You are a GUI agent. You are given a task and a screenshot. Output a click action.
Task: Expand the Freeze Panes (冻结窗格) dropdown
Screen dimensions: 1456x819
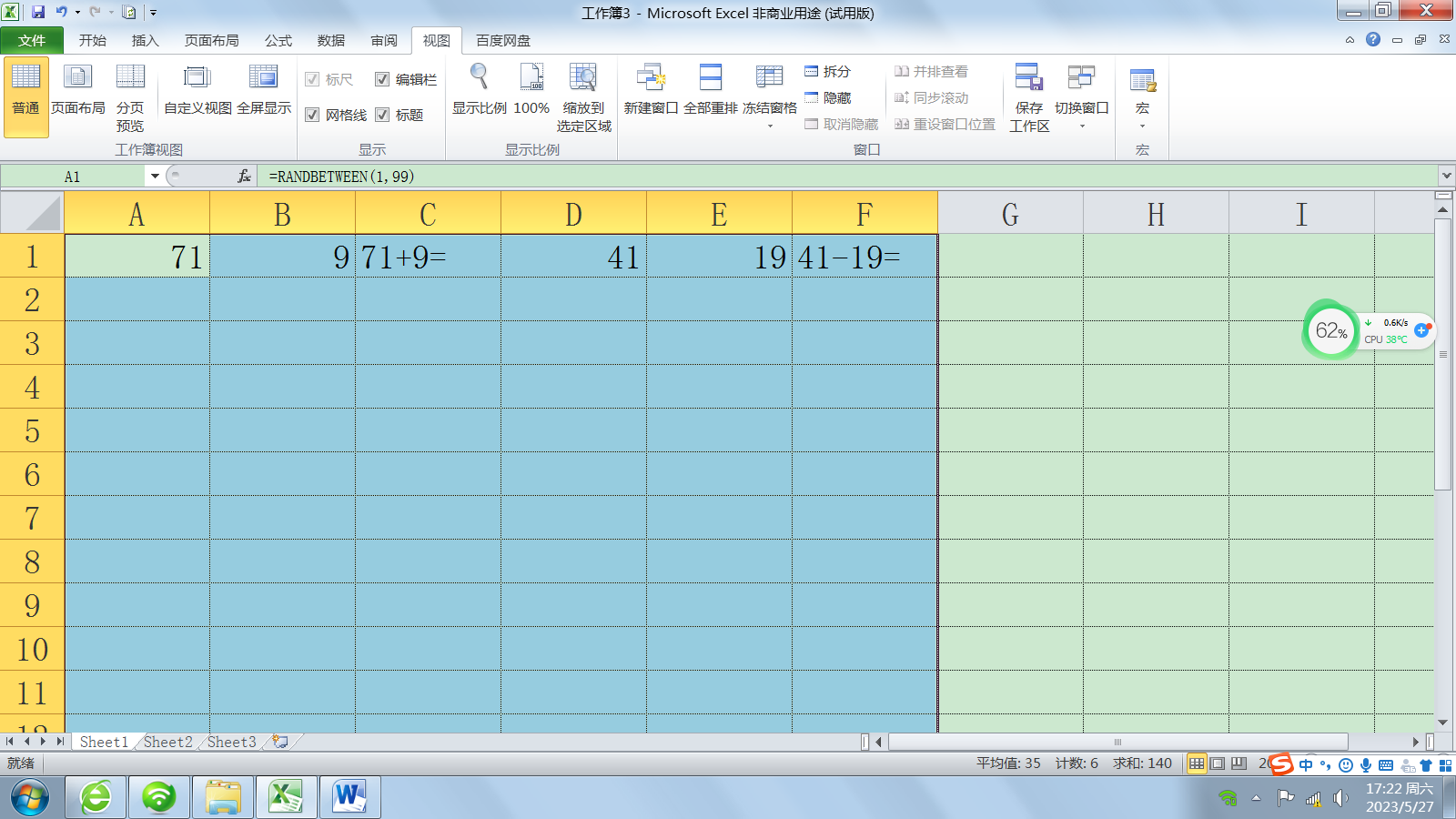pos(770,126)
